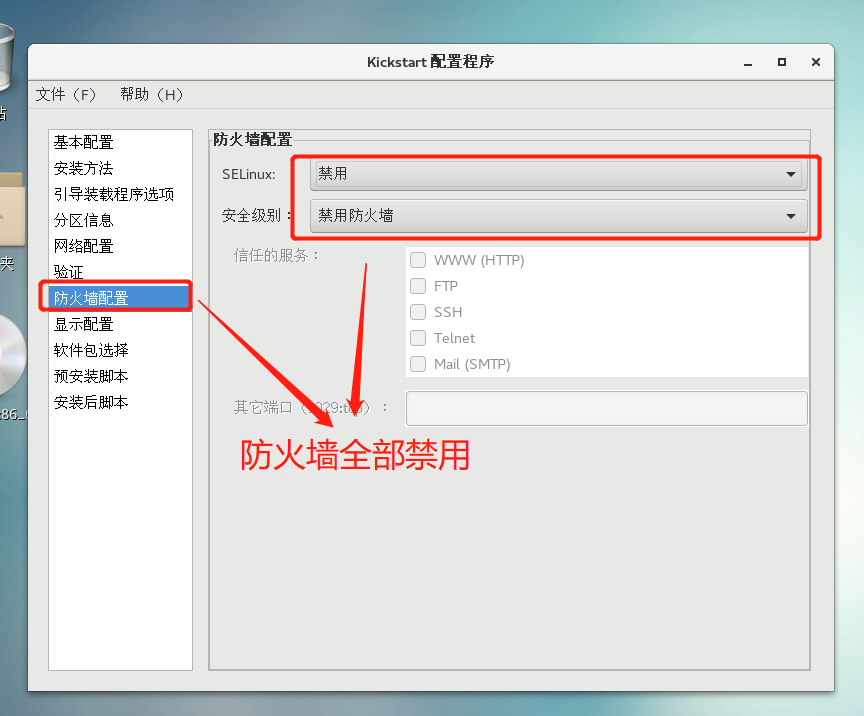Open 显示配置 section

pos(120,324)
